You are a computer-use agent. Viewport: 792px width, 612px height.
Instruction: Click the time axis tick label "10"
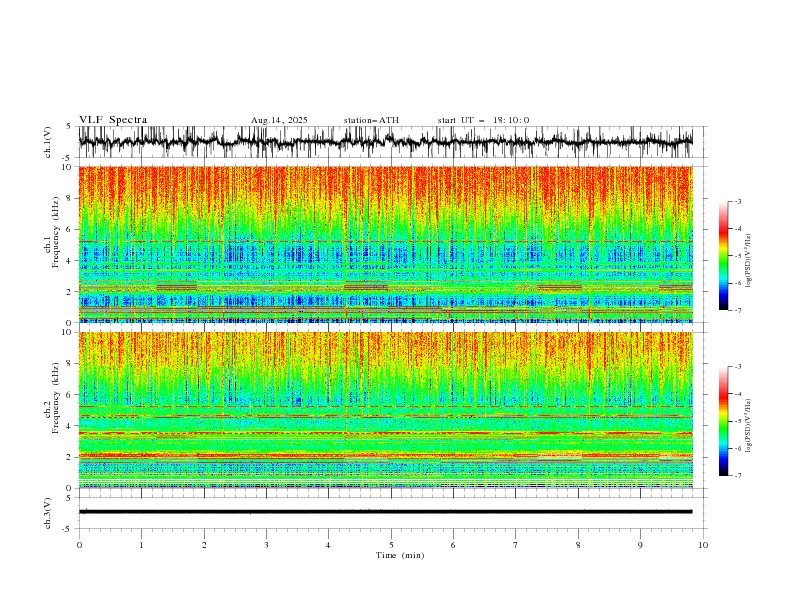tap(703, 545)
